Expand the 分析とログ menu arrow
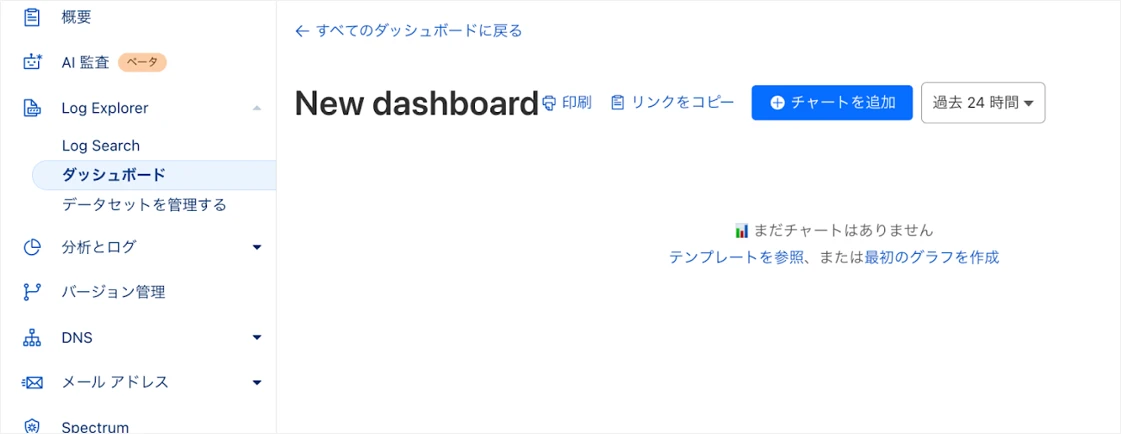 coord(257,247)
